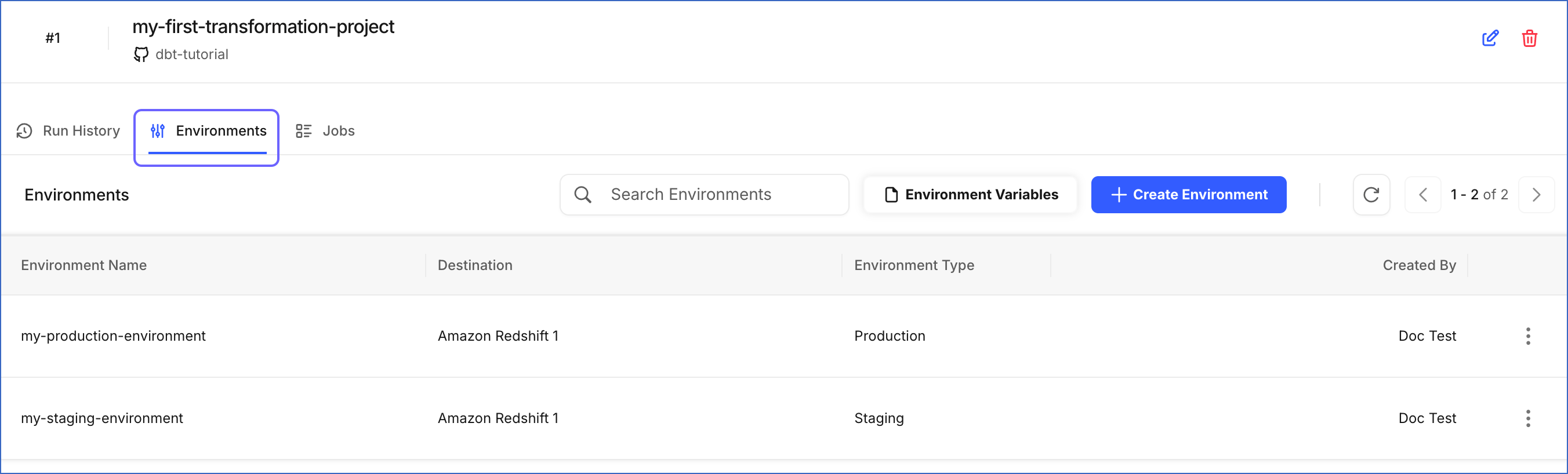1568x474 pixels.
Task: Click Doc Test in the production row
Action: click(1427, 336)
